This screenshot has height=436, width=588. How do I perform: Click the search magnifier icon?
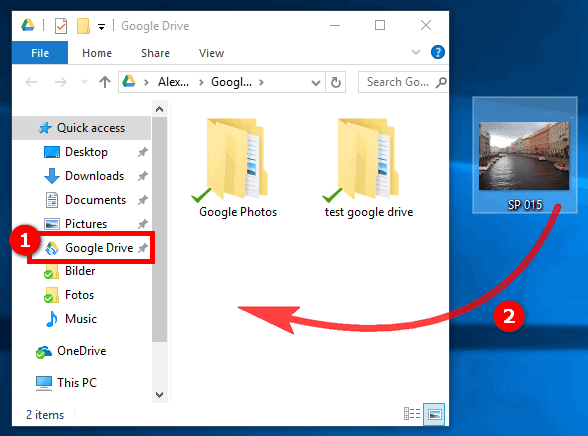click(x=441, y=82)
